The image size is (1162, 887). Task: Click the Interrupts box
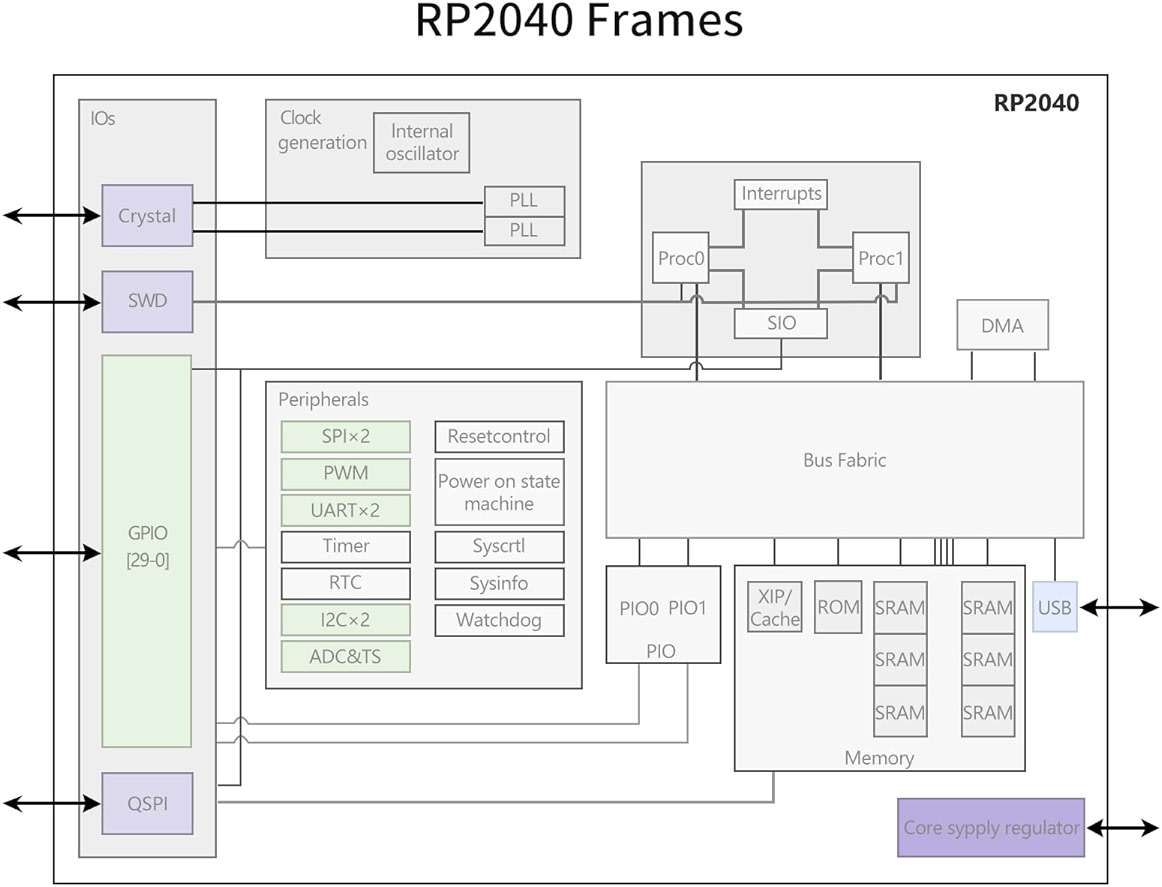tap(781, 194)
